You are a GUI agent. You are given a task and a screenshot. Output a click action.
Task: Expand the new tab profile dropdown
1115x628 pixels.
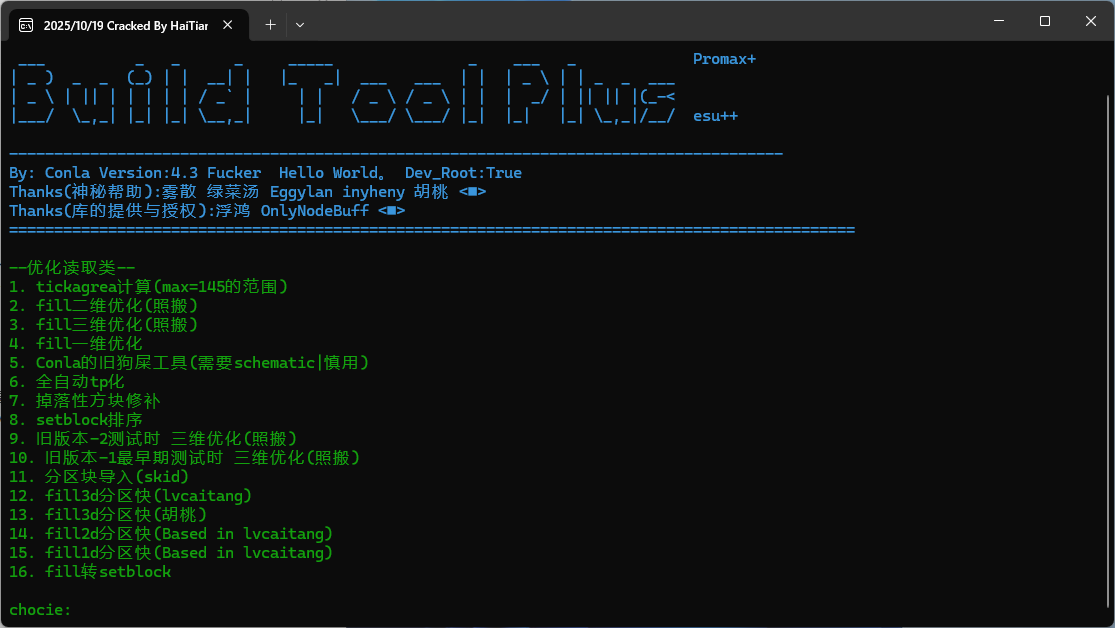(x=300, y=25)
